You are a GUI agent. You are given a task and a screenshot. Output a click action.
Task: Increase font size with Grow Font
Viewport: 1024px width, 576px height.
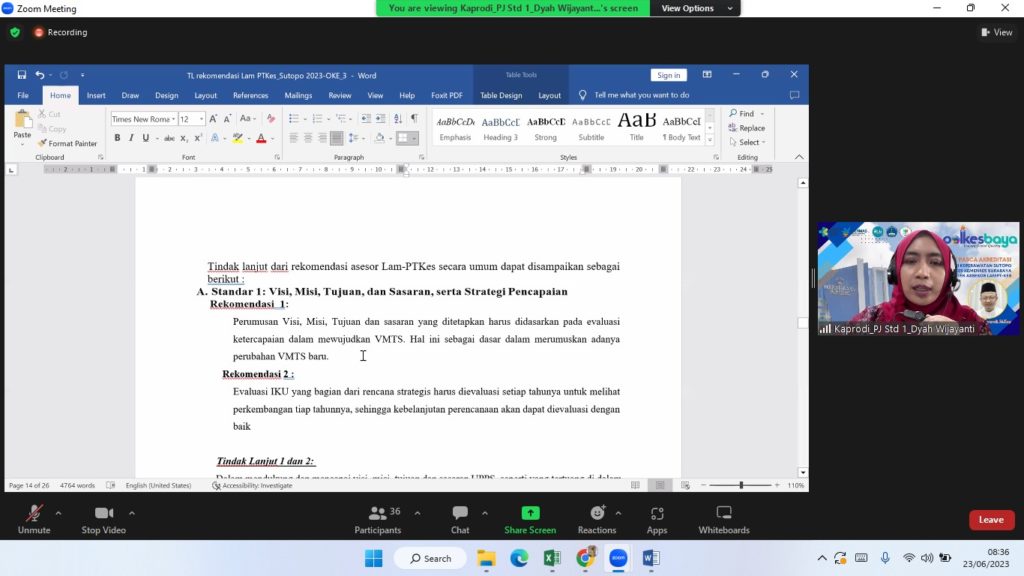(213, 119)
